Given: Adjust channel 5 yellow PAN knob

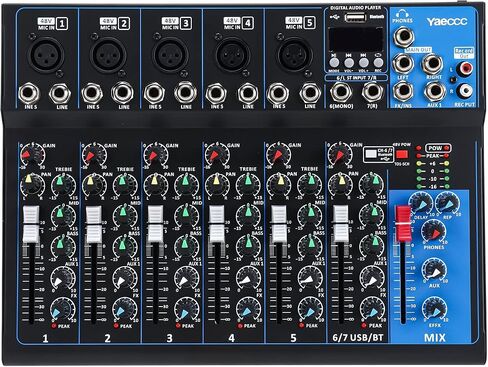Looking at the screenshot, I should [x=279, y=185].
